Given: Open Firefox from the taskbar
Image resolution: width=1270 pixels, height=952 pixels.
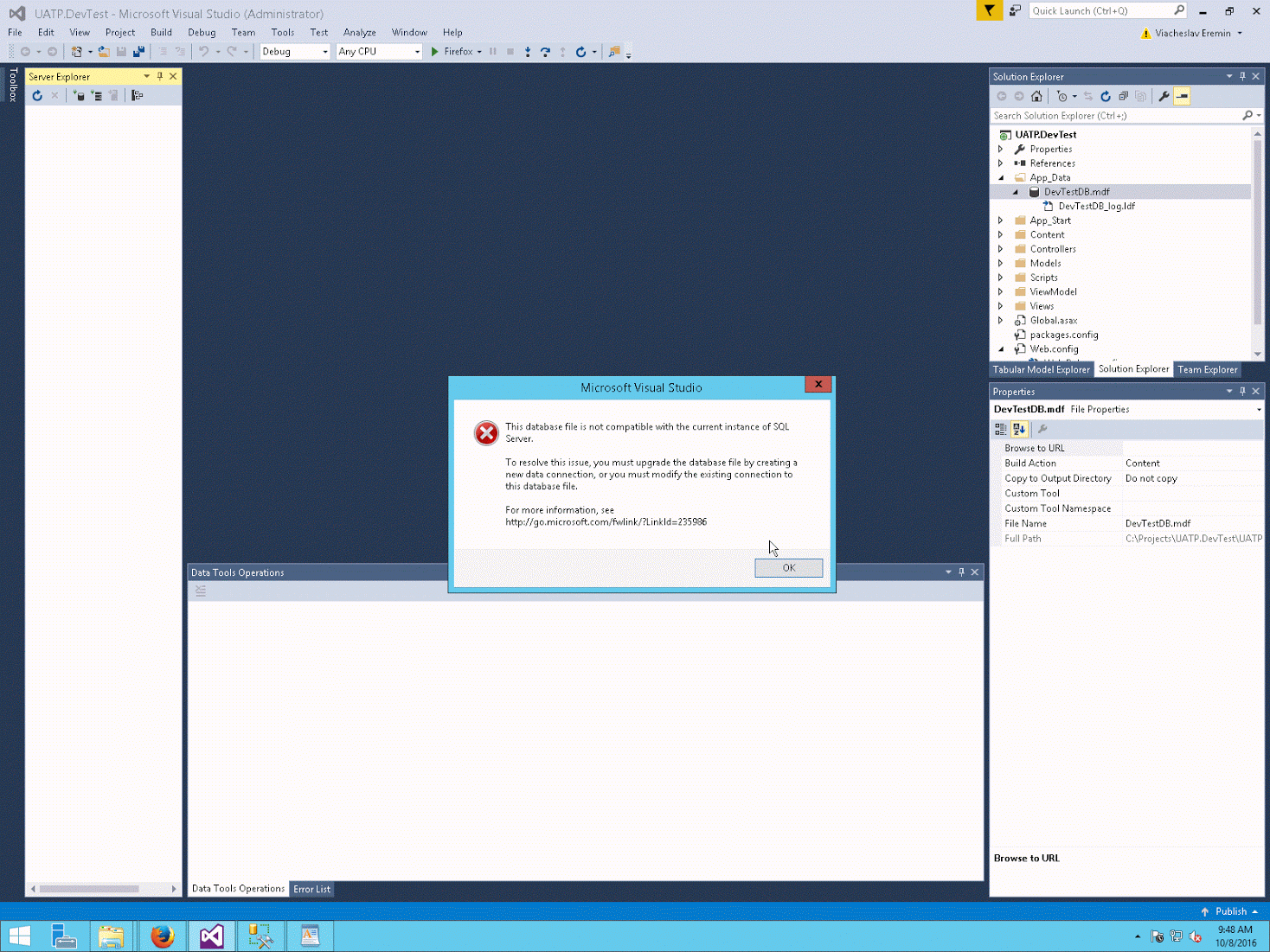Looking at the screenshot, I should pos(162,936).
